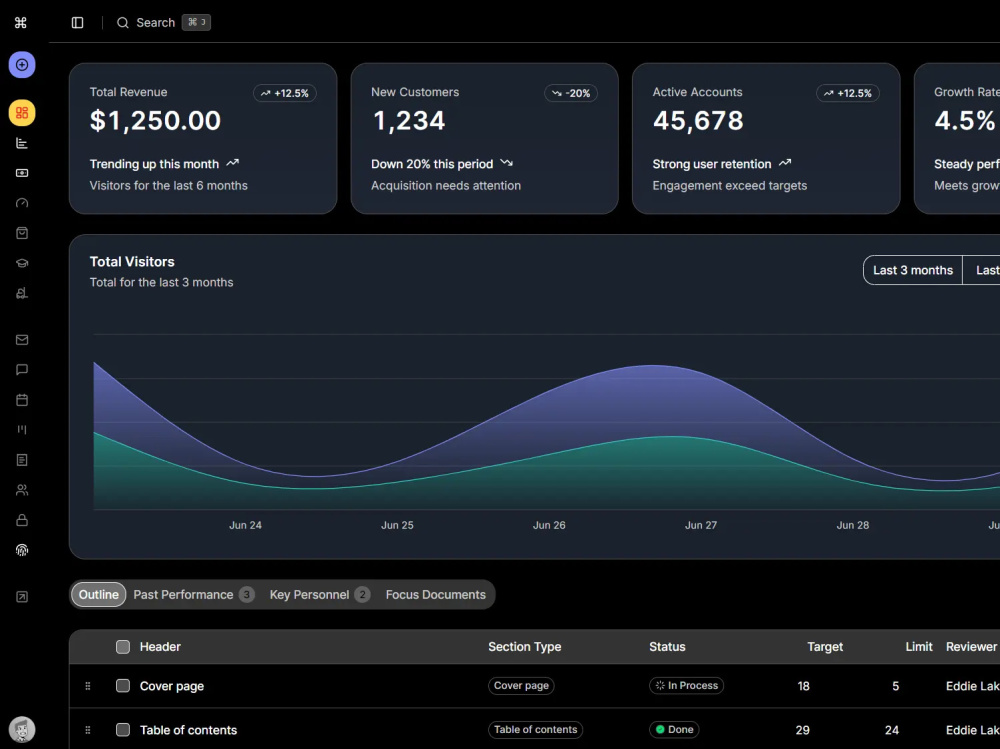Click the Search field in top bar

coord(164,23)
